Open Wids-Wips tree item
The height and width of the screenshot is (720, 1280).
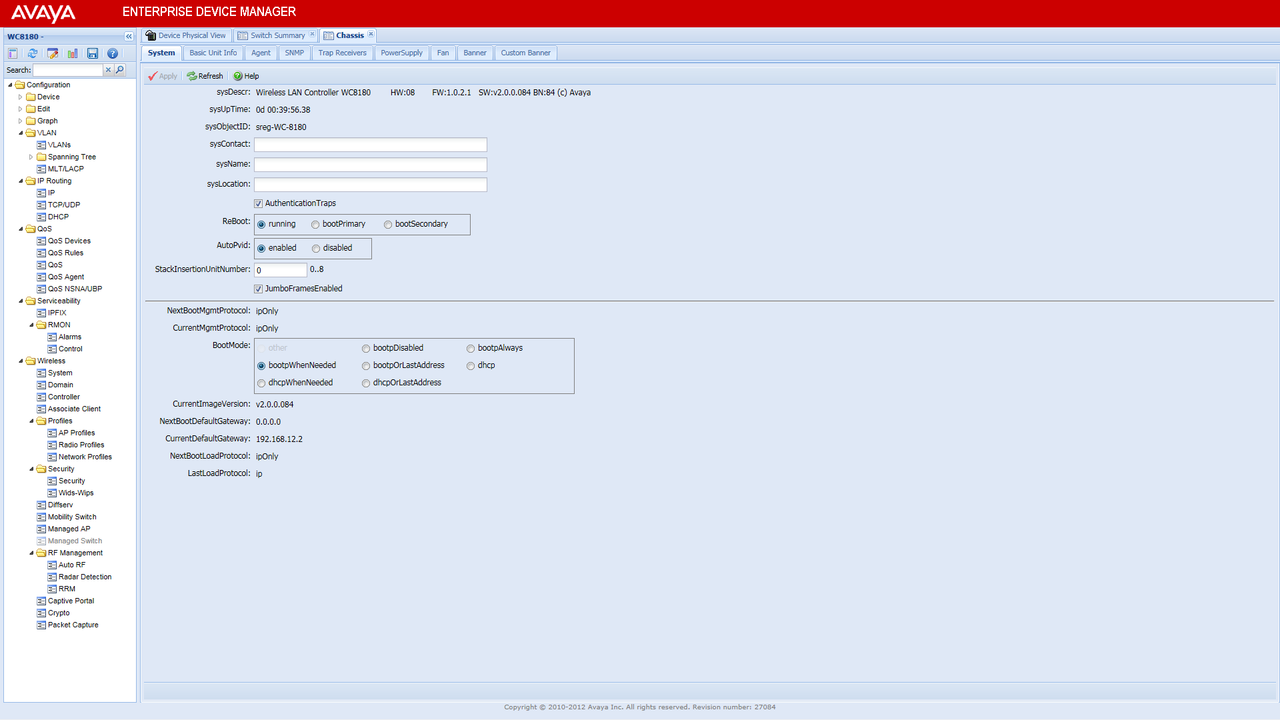click(76, 493)
